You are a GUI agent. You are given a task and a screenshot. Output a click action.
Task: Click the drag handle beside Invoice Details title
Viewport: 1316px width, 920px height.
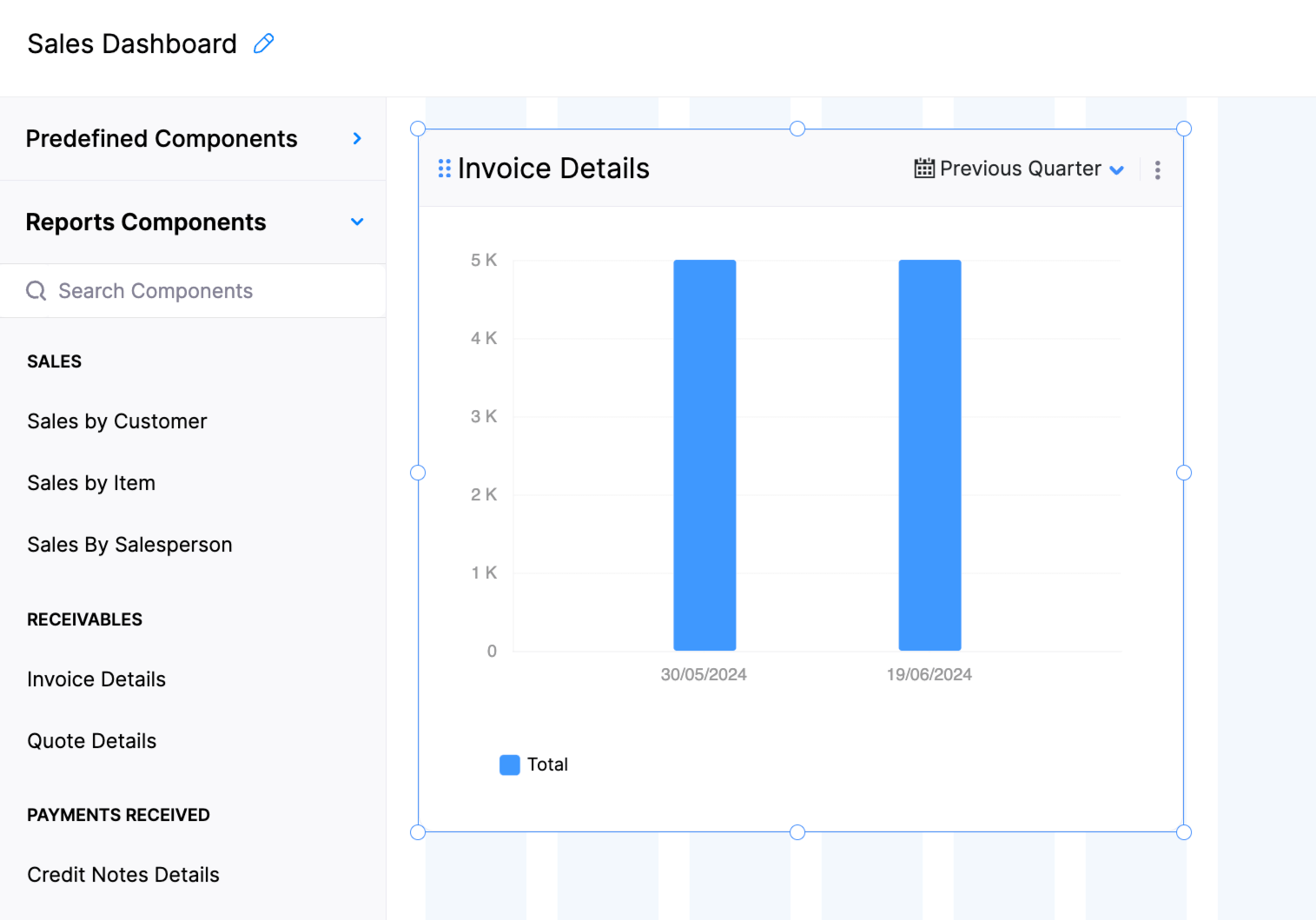click(x=444, y=169)
